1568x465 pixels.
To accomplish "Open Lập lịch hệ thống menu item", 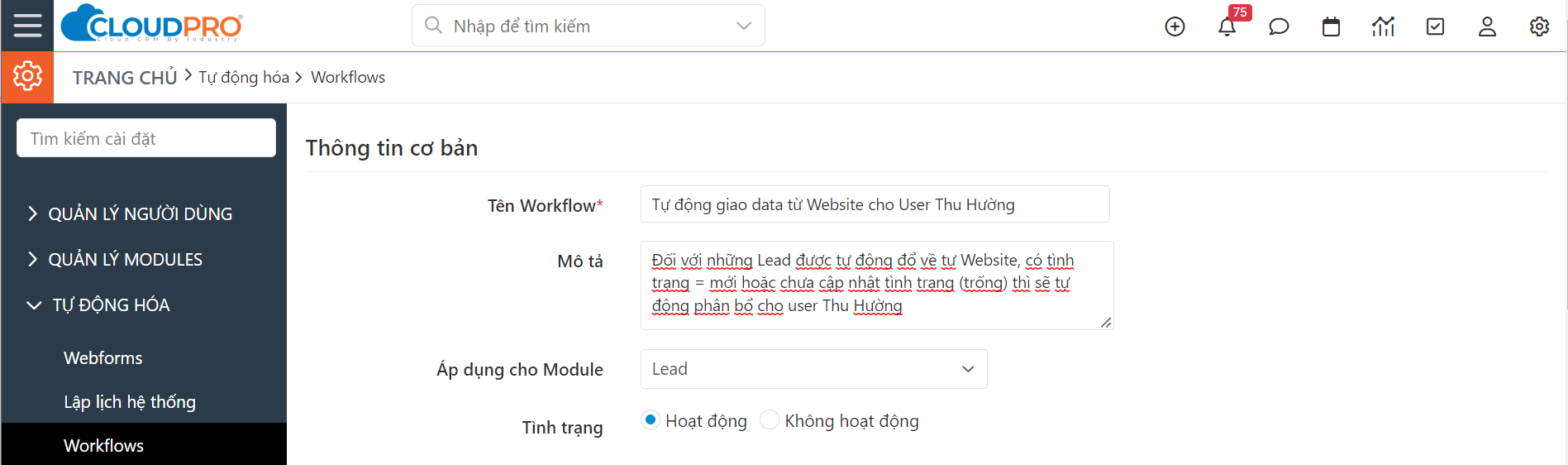I will click(x=130, y=402).
